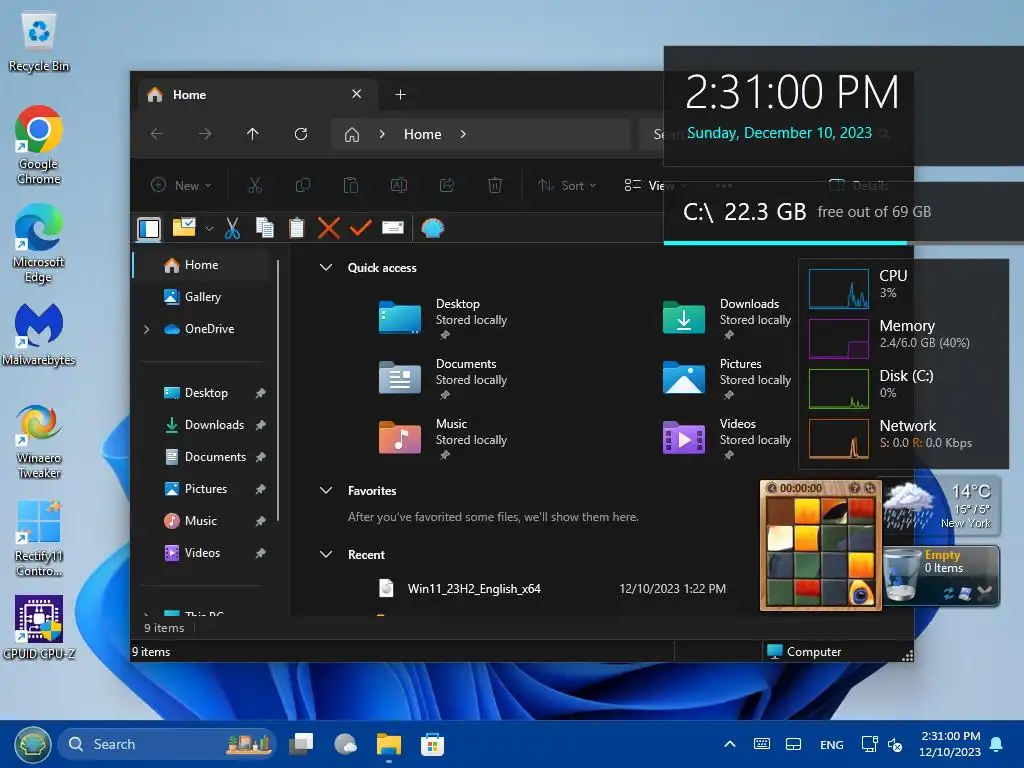
Task: Click the weather gadget showing New York
Action: click(x=941, y=507)
